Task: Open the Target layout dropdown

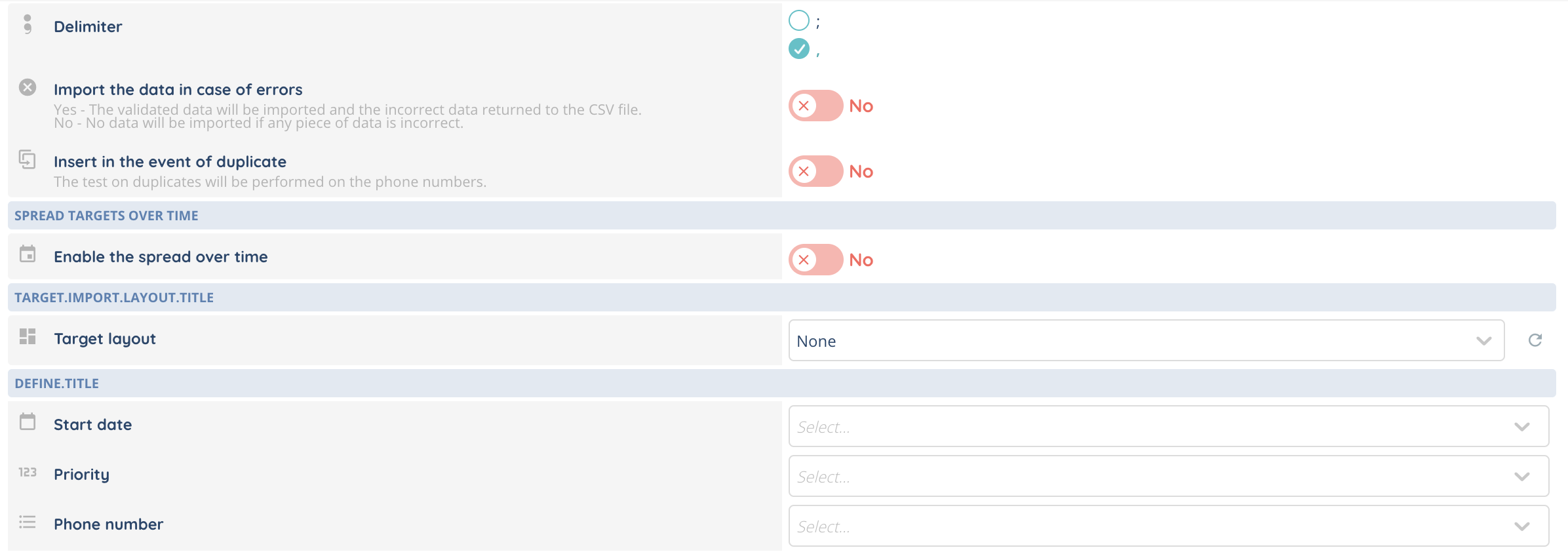Action: click(x=1145, y=341)
